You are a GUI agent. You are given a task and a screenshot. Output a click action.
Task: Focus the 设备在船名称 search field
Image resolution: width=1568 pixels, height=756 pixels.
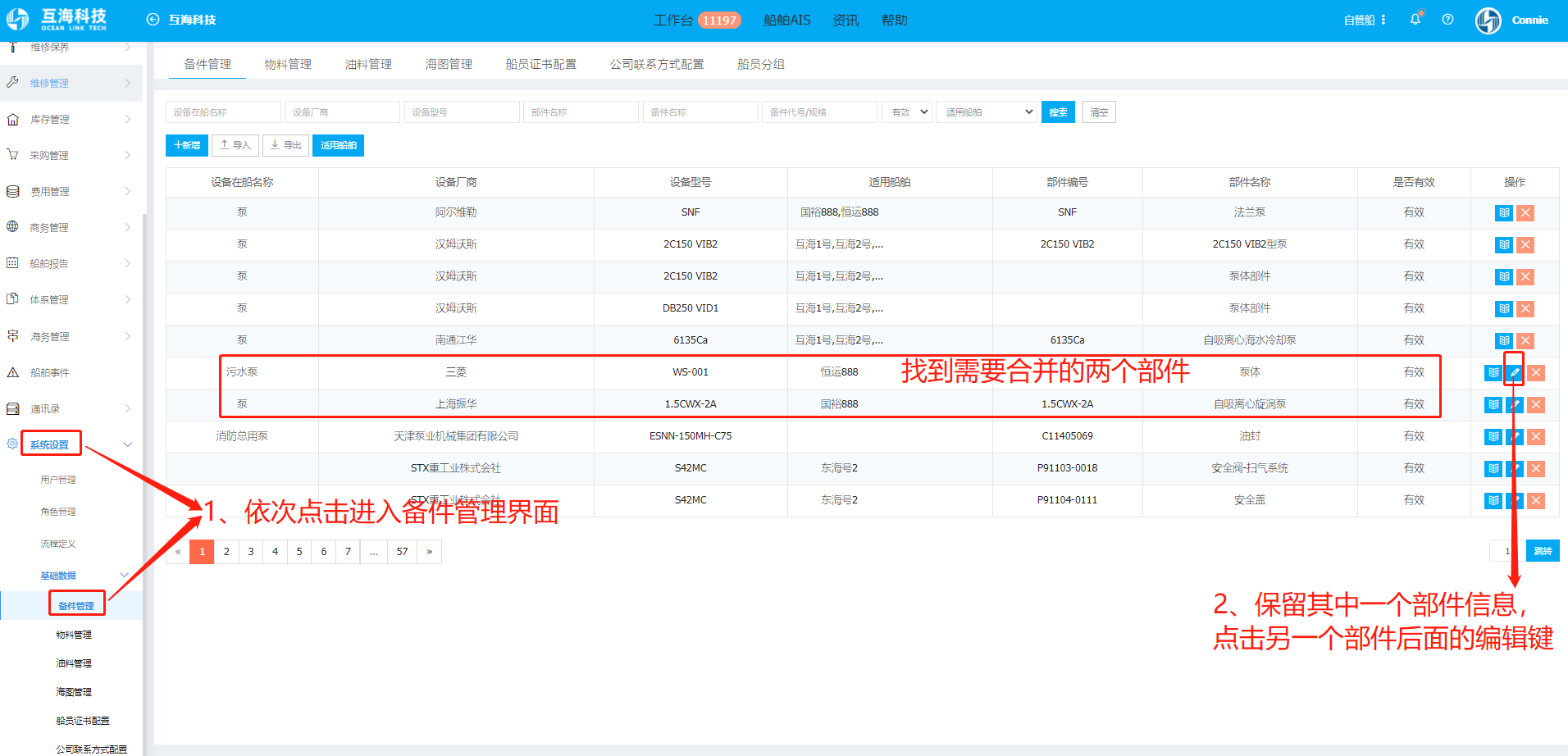(223, 112)
